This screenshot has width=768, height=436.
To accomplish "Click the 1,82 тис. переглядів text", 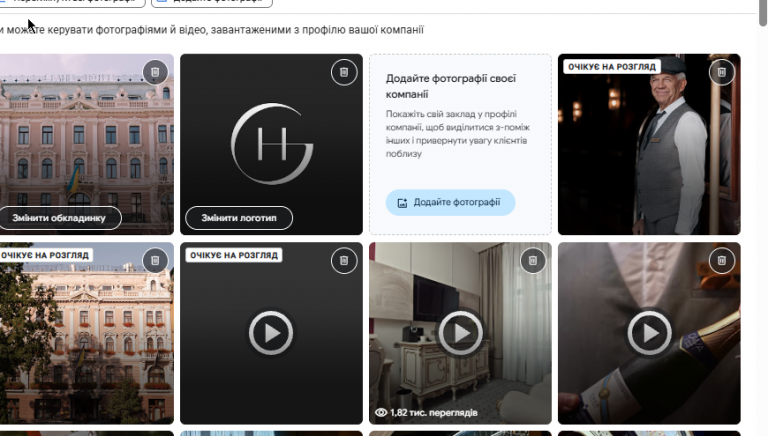I will [433, 412].
